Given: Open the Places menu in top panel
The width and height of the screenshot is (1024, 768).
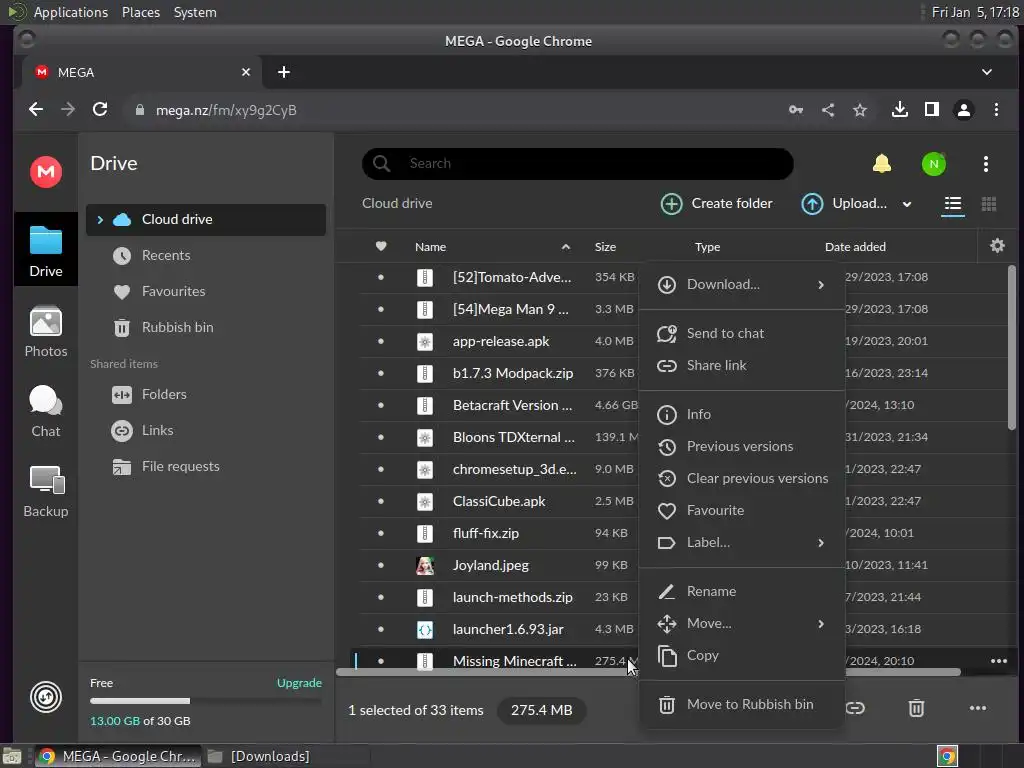Looking at the screenshot, I should tap(140, 12).
